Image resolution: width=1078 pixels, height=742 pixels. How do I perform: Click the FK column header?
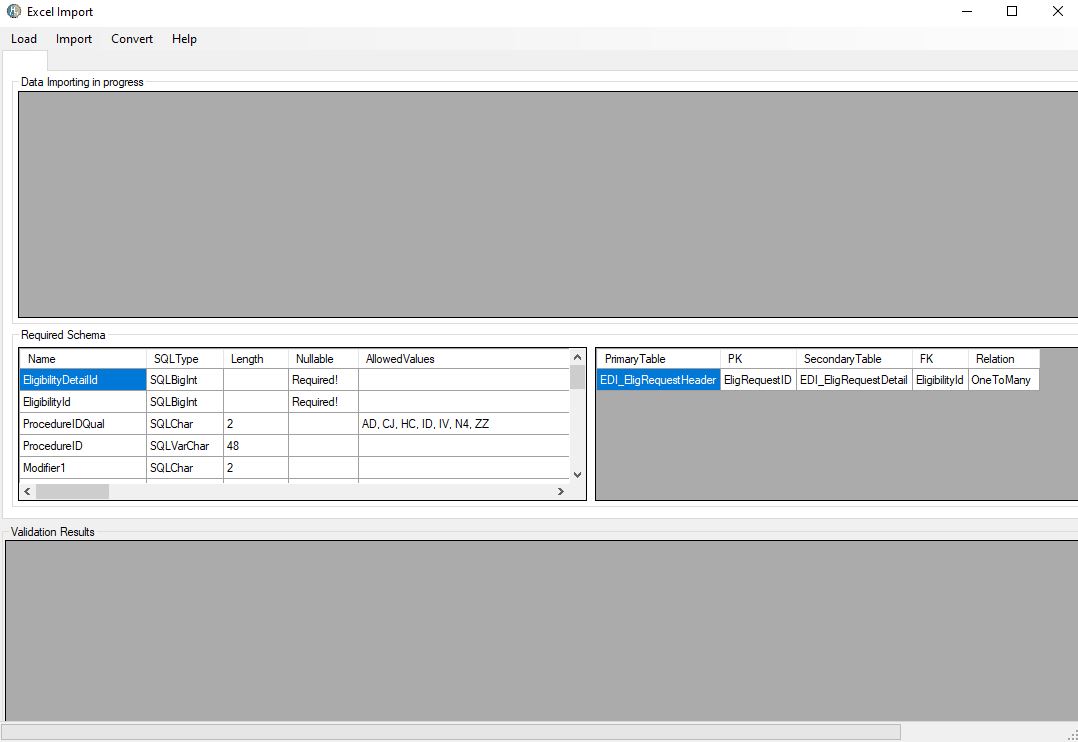pyautogui.click(x=940, y=359)
